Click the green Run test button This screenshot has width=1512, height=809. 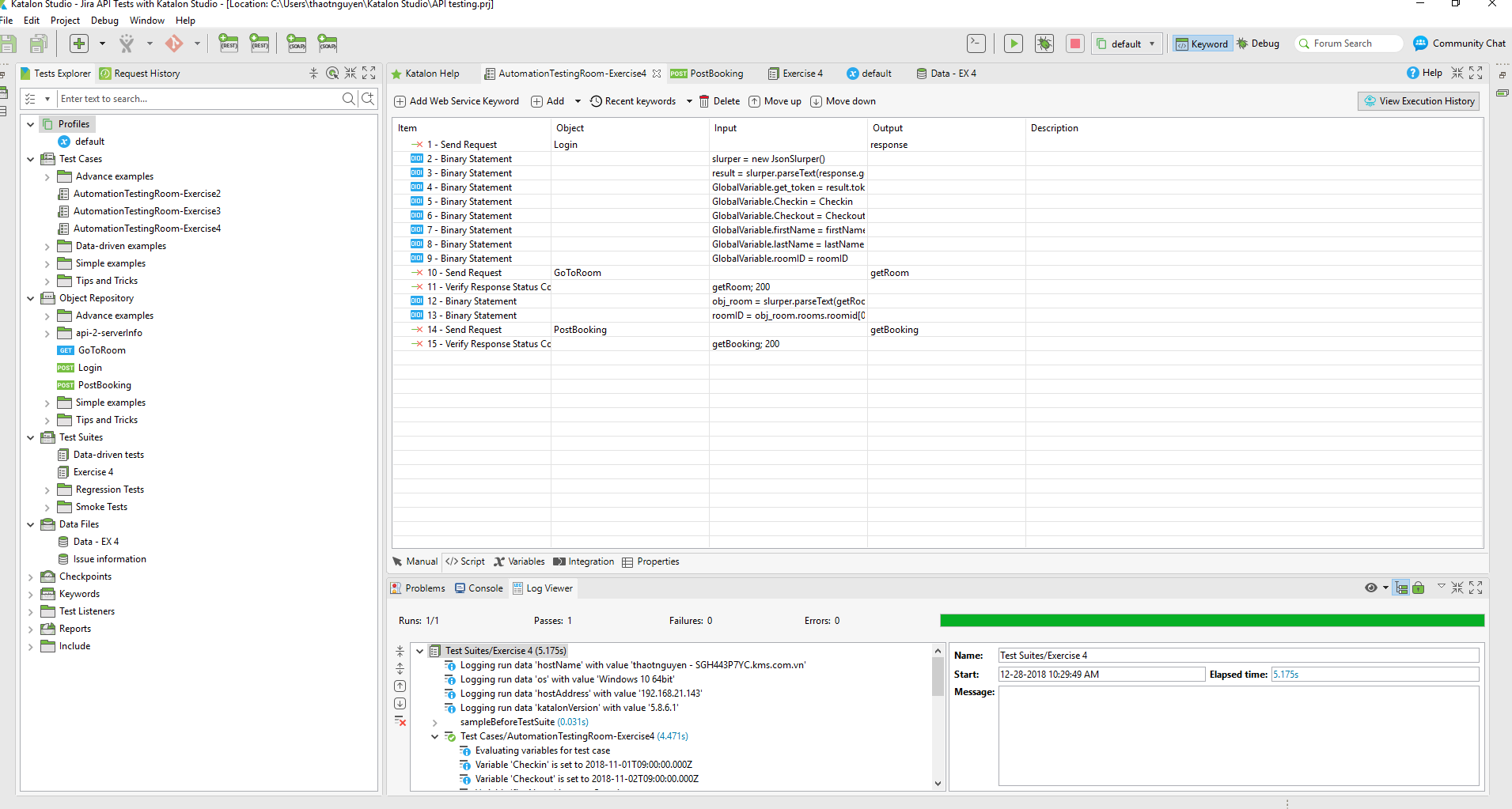[x=1013, y=43]
